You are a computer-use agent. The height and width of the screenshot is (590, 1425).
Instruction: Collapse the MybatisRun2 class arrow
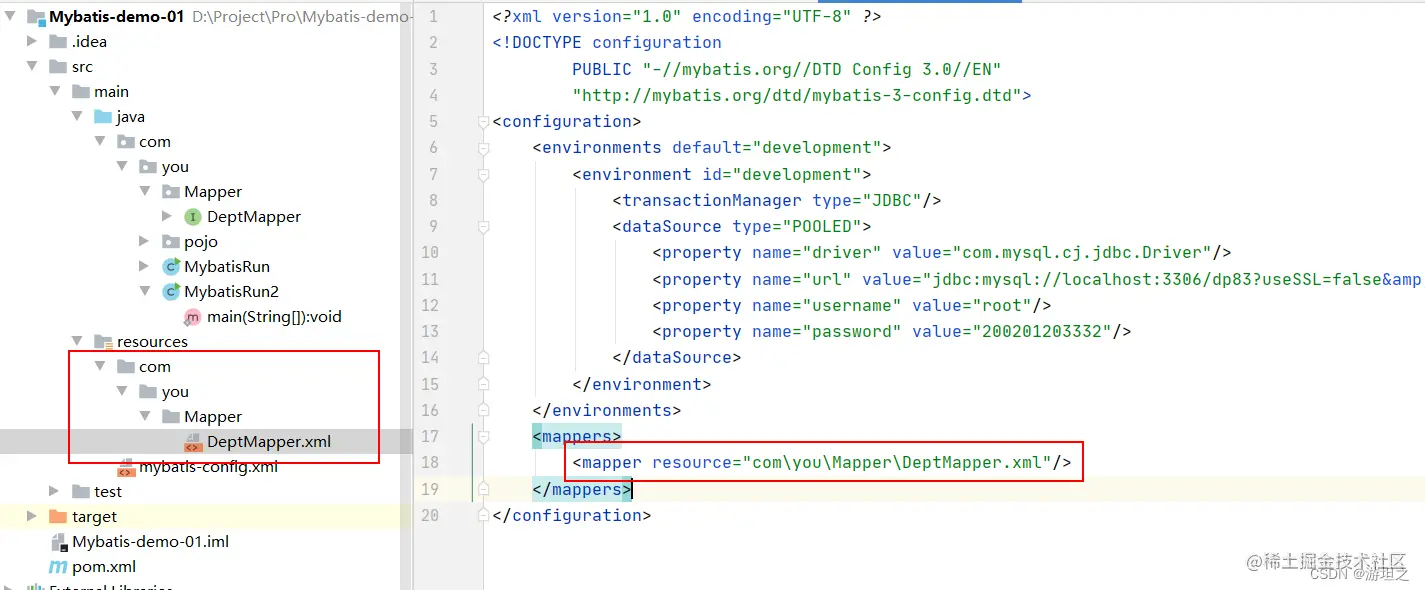tap(145, 291)
